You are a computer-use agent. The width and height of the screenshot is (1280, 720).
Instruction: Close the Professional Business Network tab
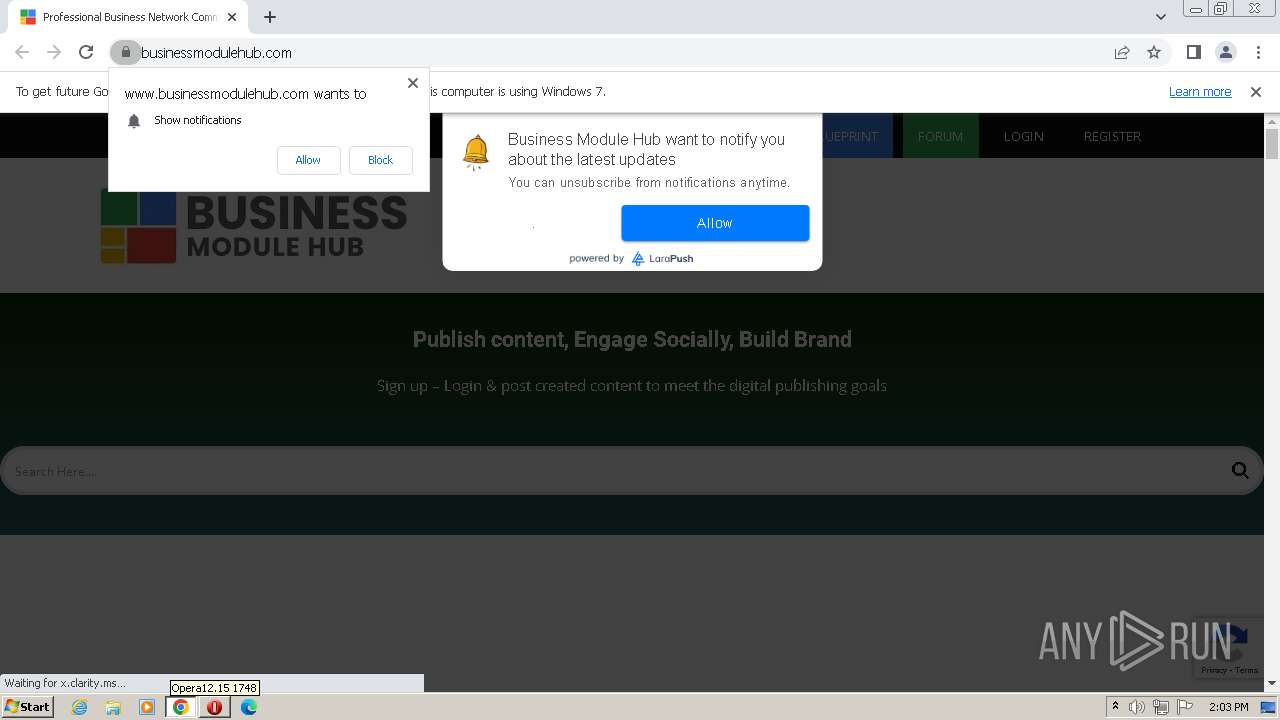click(233, 17)
